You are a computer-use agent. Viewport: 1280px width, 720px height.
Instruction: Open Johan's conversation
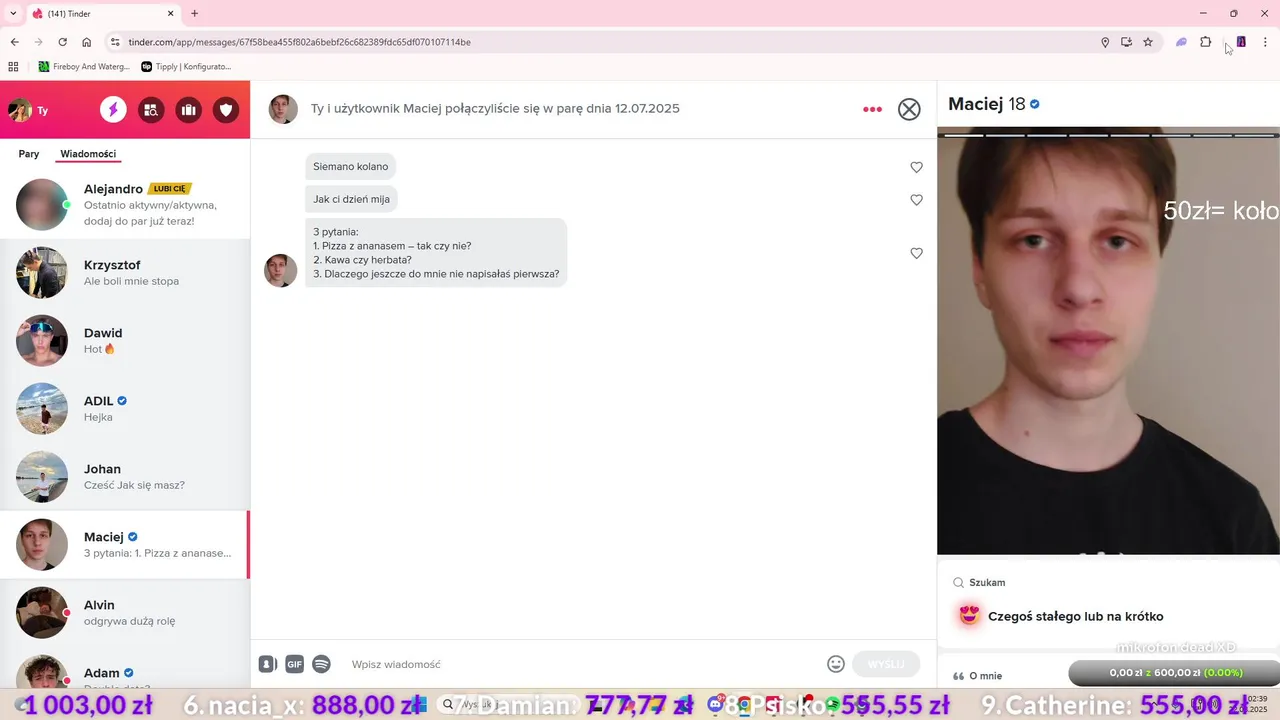click(125, 476)
